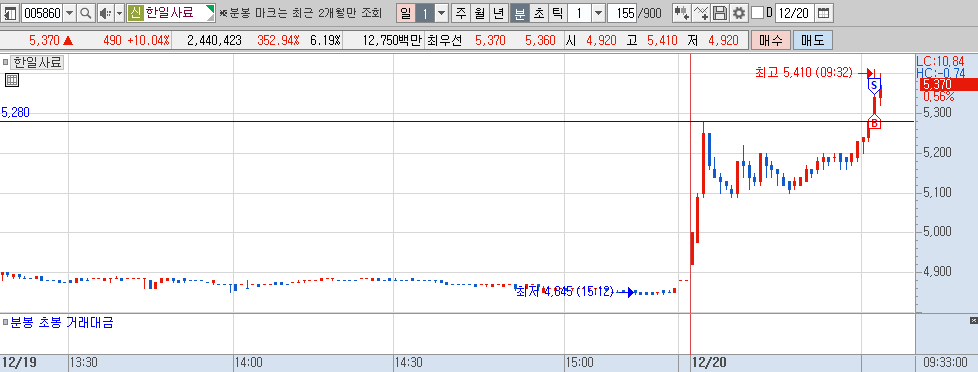Click the period value 1 beside 일

pos(424,12)
